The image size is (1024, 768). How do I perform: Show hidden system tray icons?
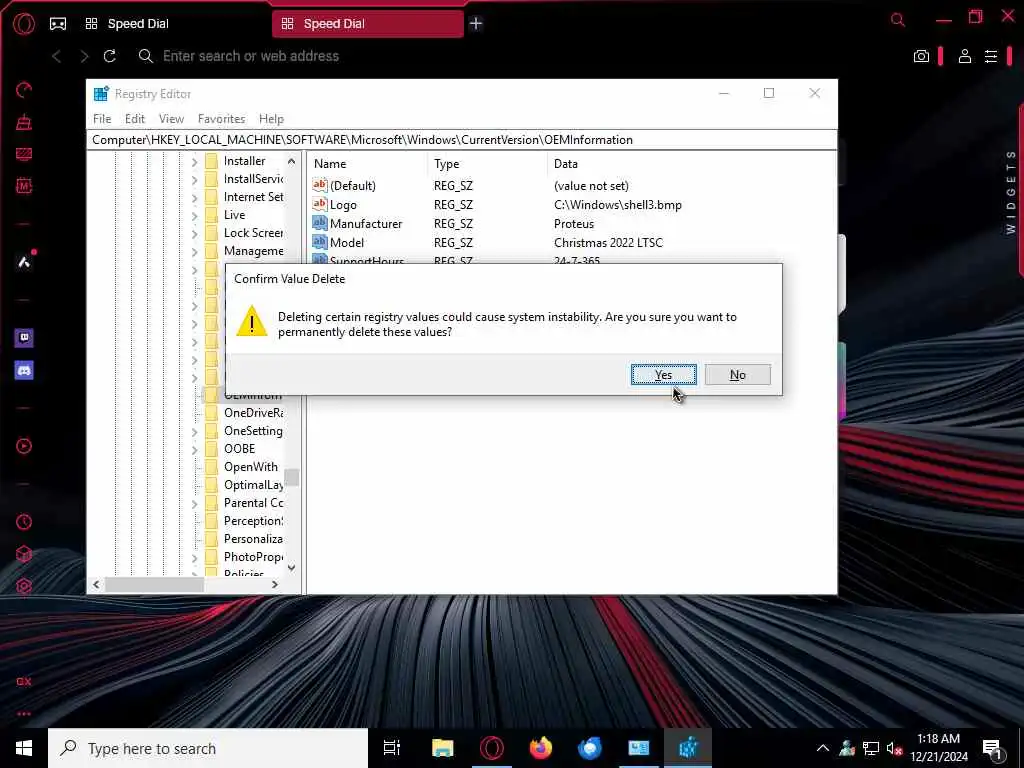click(823, 748)
